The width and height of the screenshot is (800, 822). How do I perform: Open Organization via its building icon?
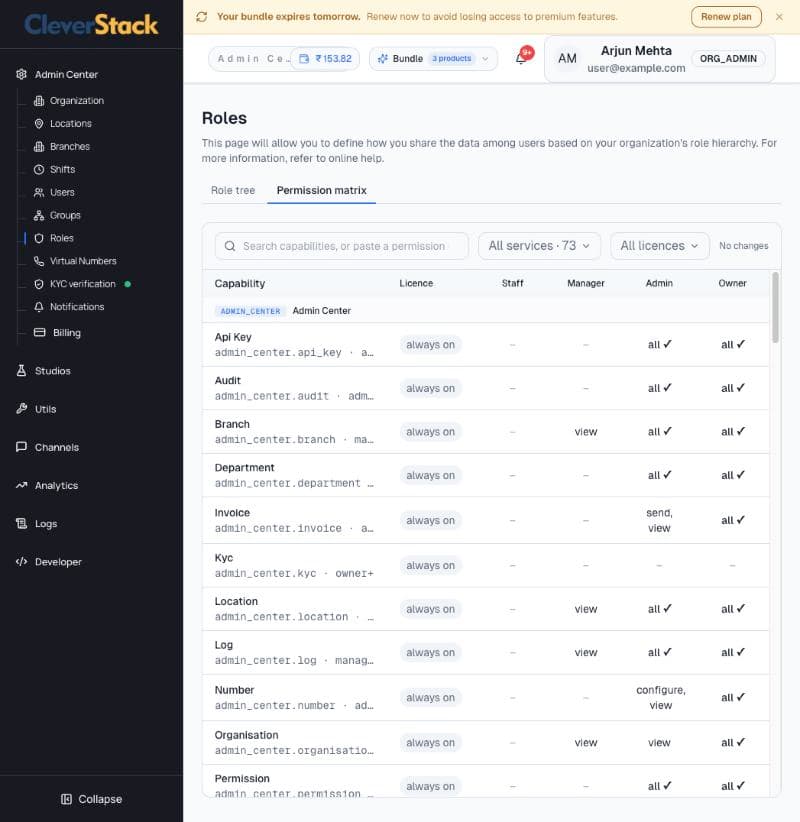point(39,101)
